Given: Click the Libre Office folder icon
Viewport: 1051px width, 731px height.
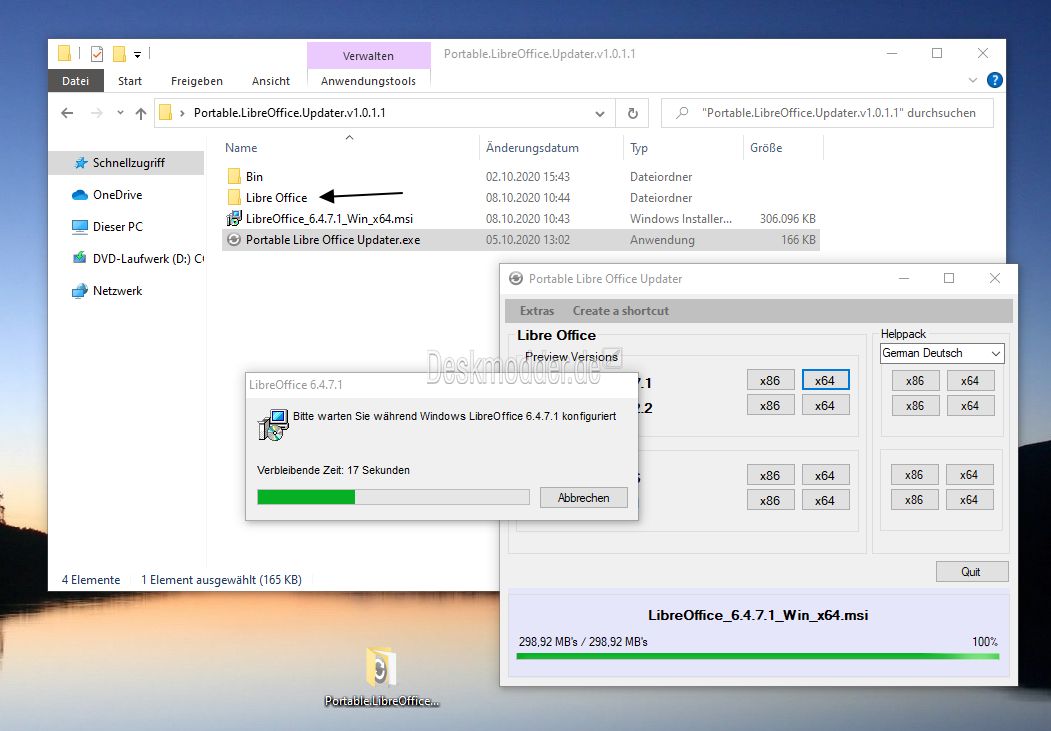Looking at the screenshot, I should [x=234, y=198].
